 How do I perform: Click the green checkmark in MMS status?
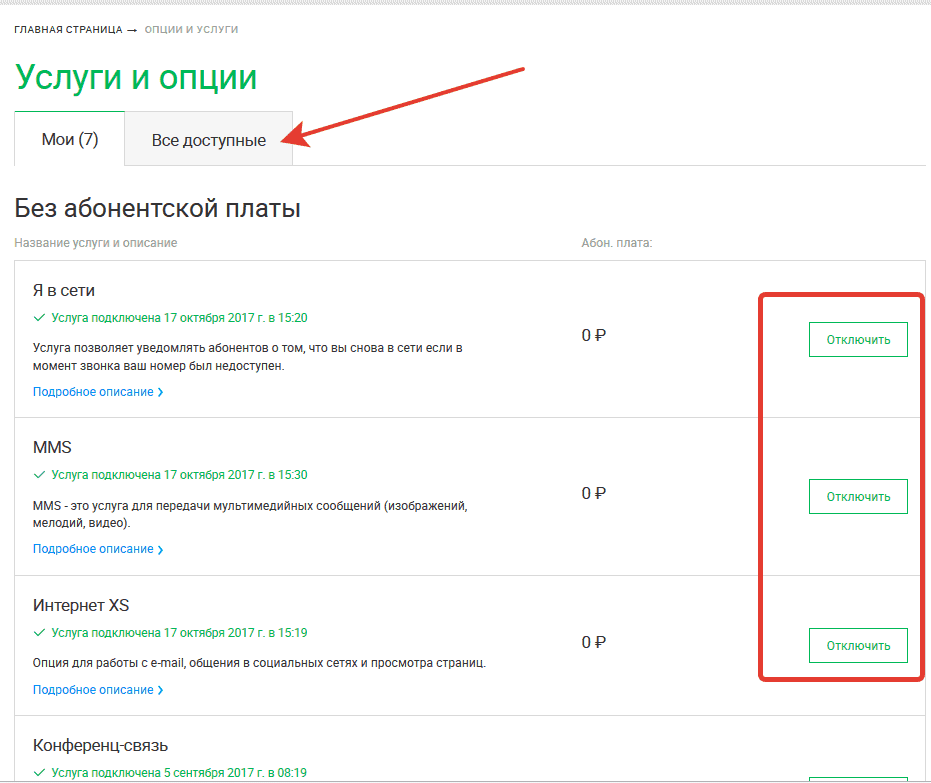click(x=39, y=475)
